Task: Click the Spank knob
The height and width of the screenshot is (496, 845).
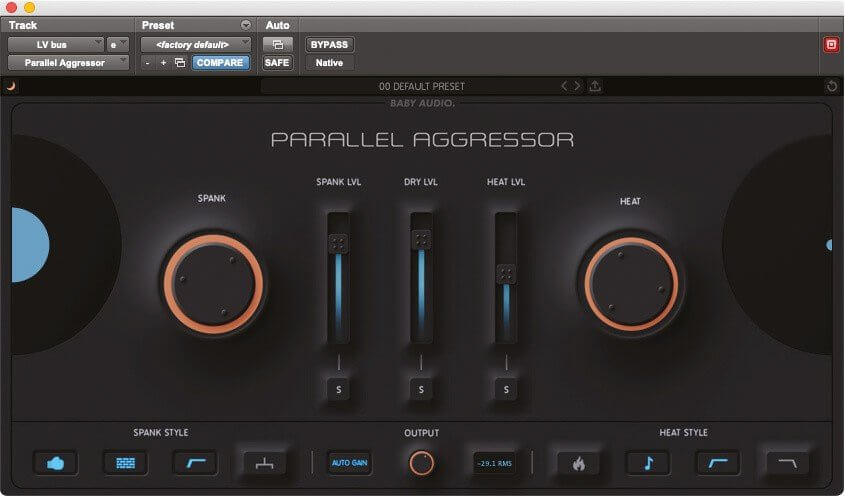Action: 214,284
